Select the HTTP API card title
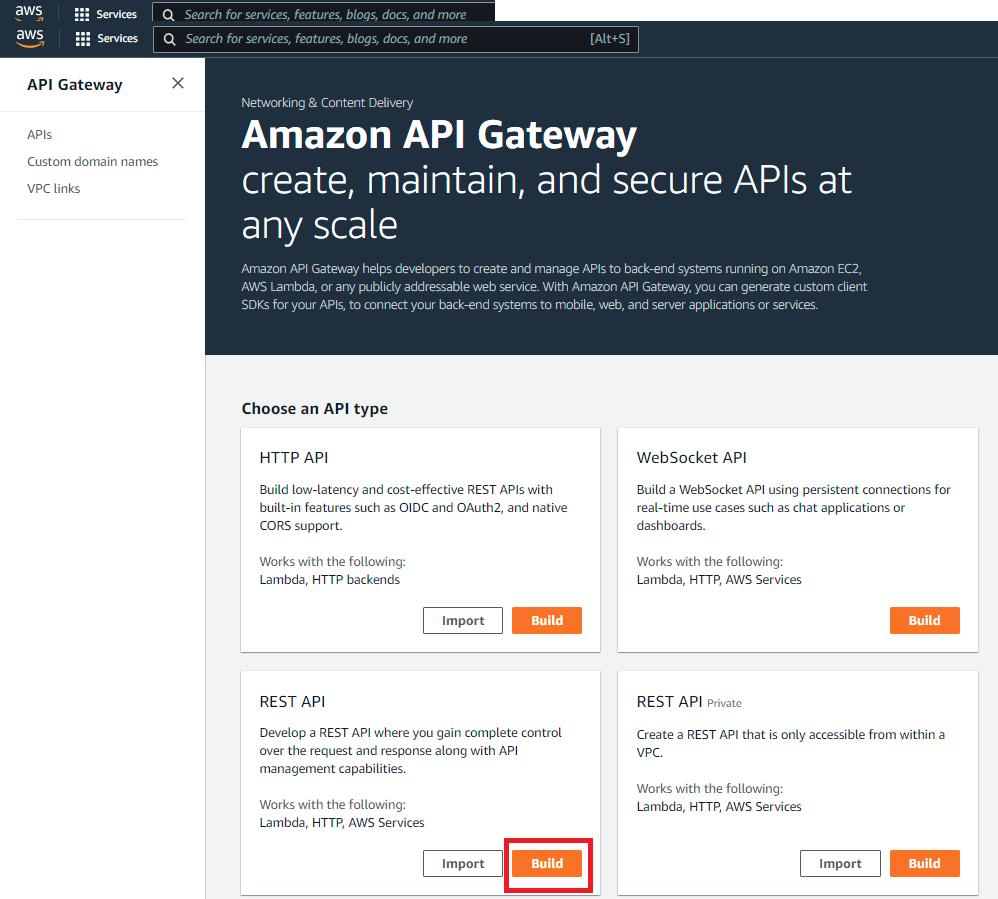 pos(294,458)
